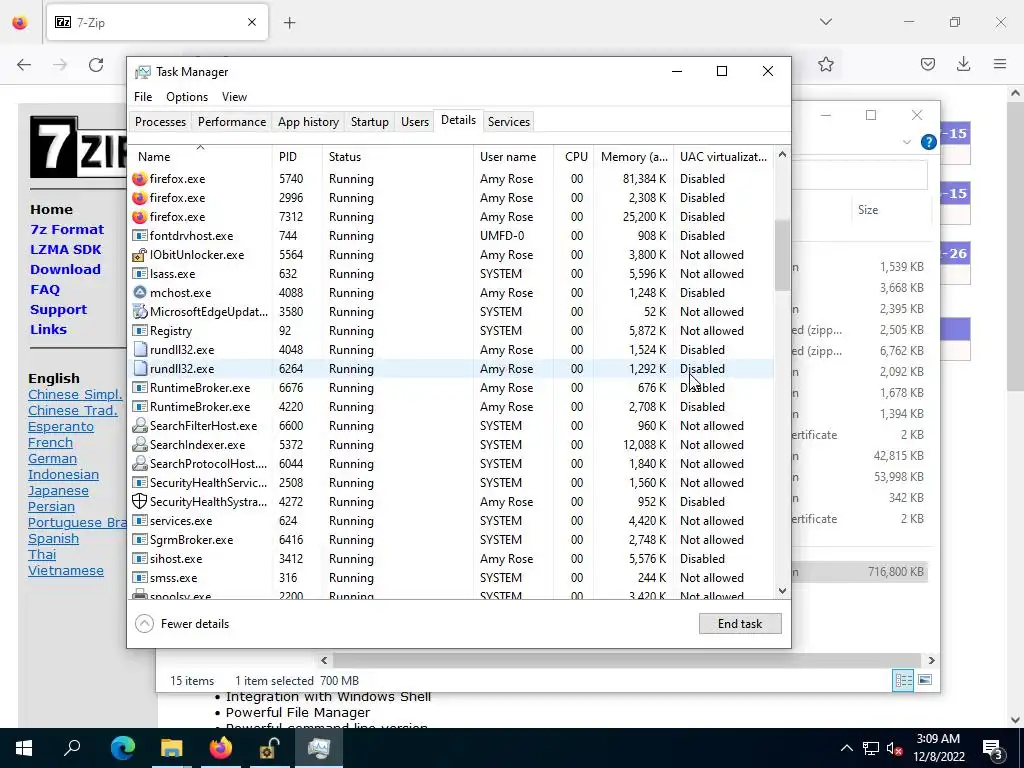Click the rundll32.exe icon for PID 4048
The height and width of the screenshot is (768, 1024).
[139, 349]
